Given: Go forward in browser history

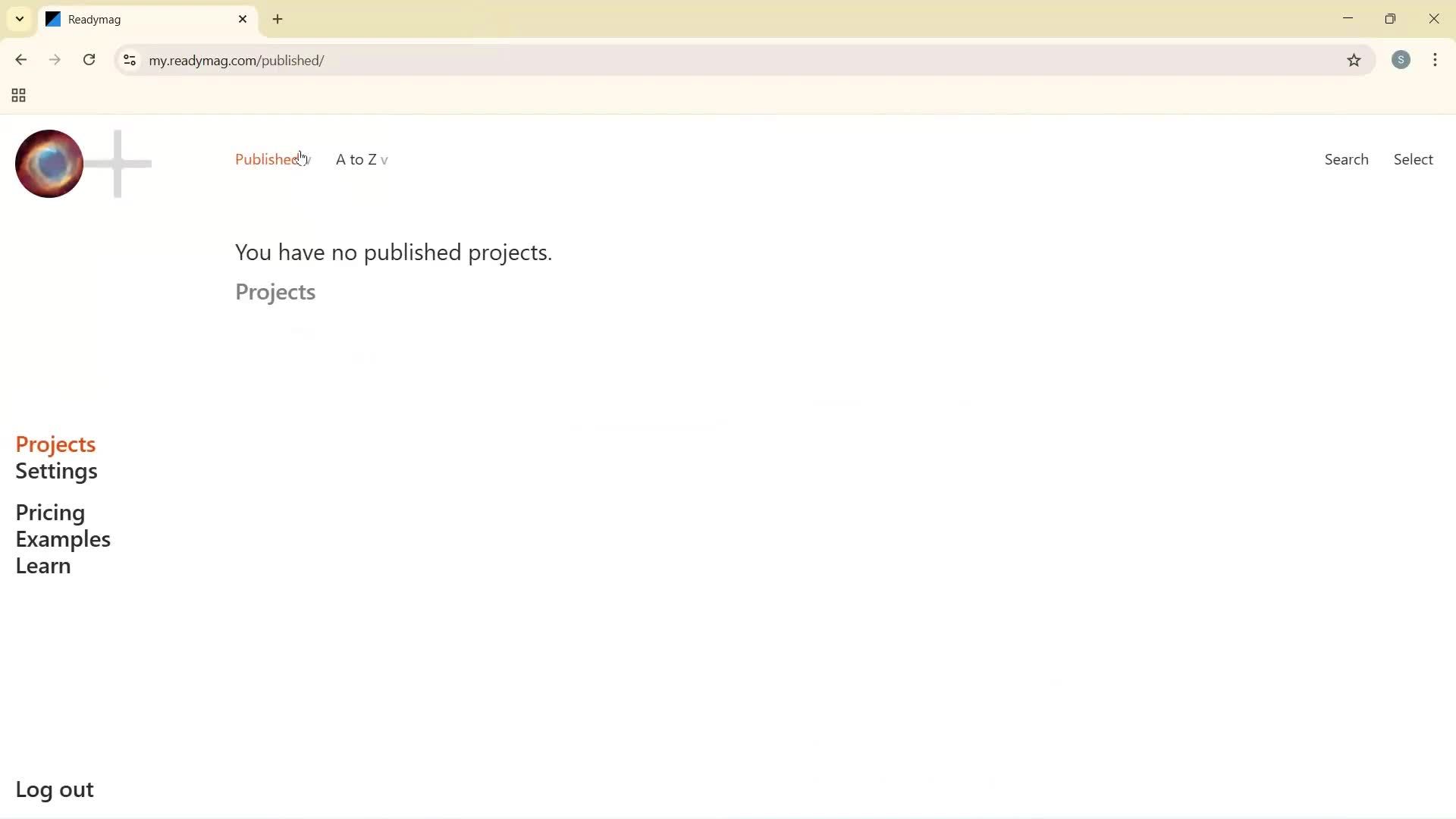Looking at the screenshot, I should (x=55, y=60).
